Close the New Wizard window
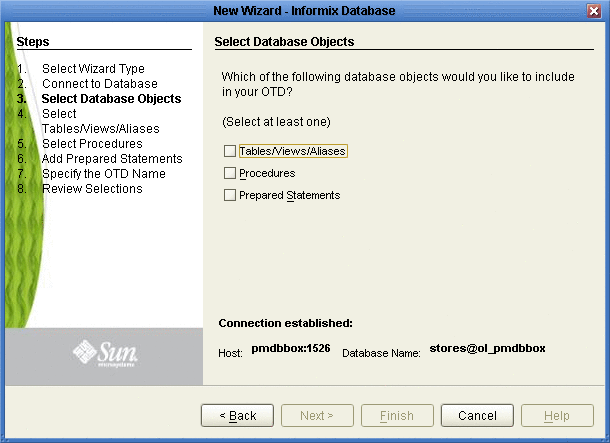 coord(594,11)
